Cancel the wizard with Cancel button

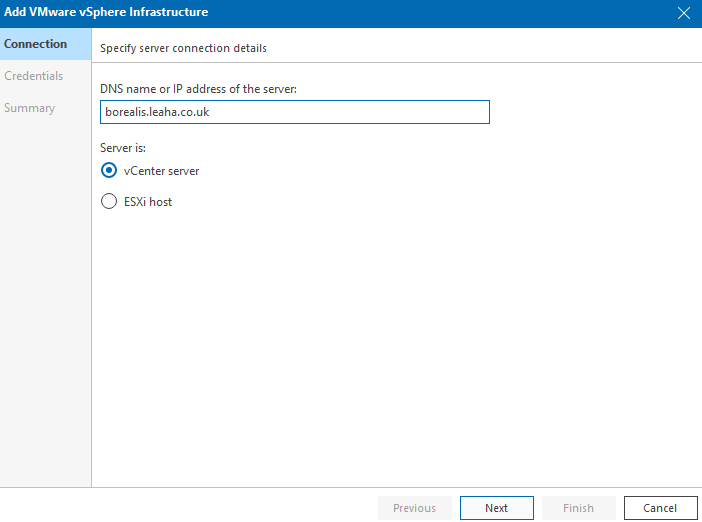coord(660,508)
